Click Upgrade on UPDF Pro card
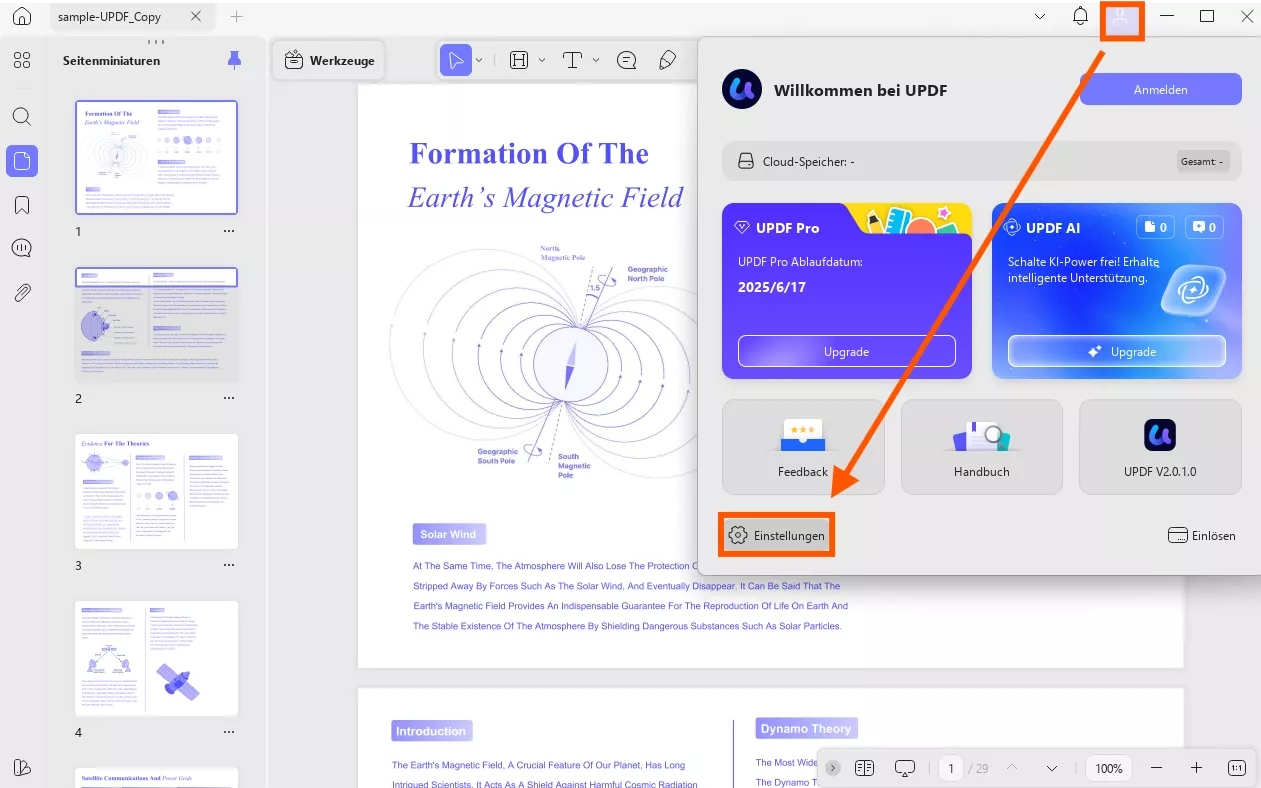The width and height of the screenshot is (1261, 788). [847, 351]
